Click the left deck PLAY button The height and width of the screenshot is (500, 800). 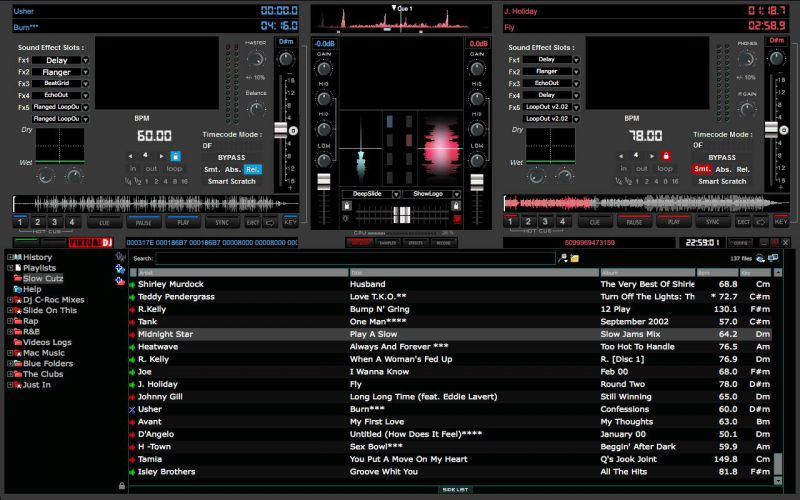pos(183,222)
